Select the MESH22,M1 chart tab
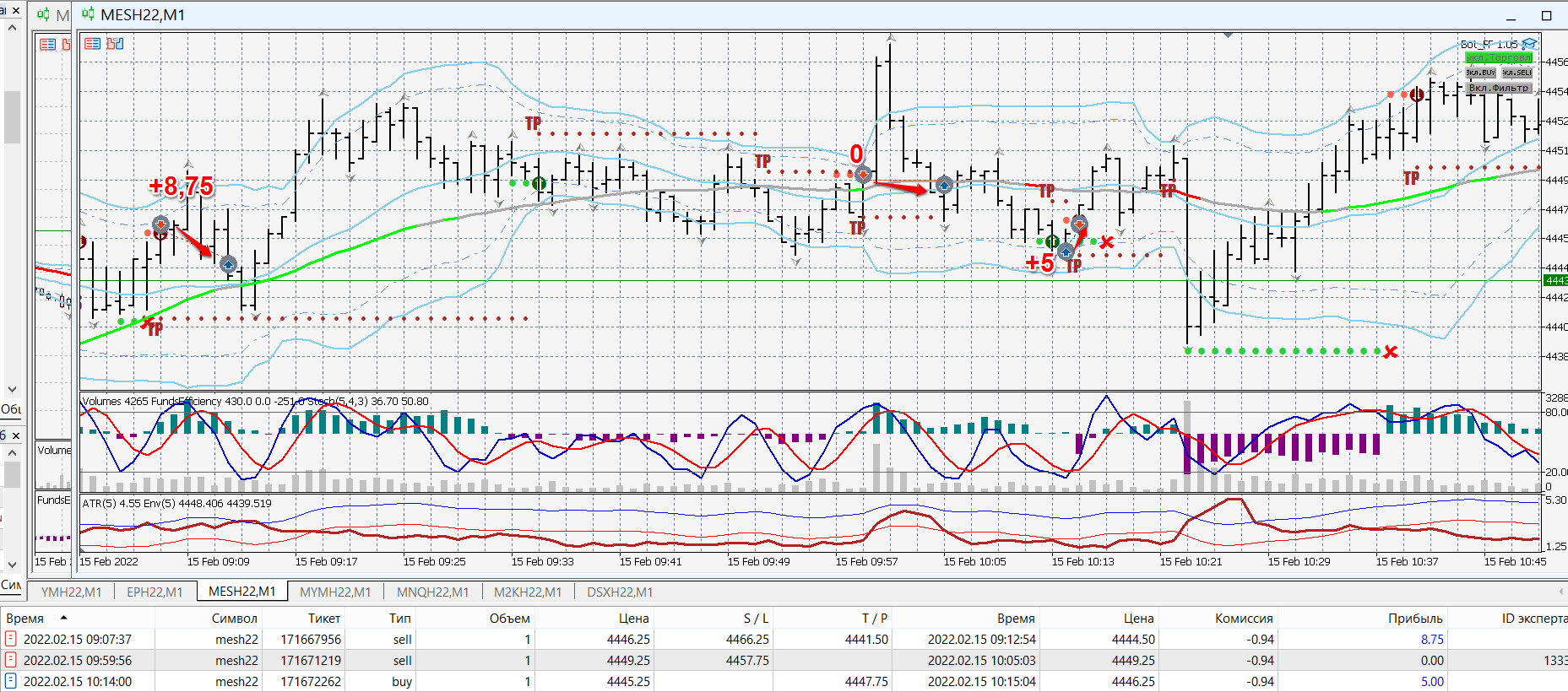Viewport: 1568px width, 692px height. click(x=242, y=592)
